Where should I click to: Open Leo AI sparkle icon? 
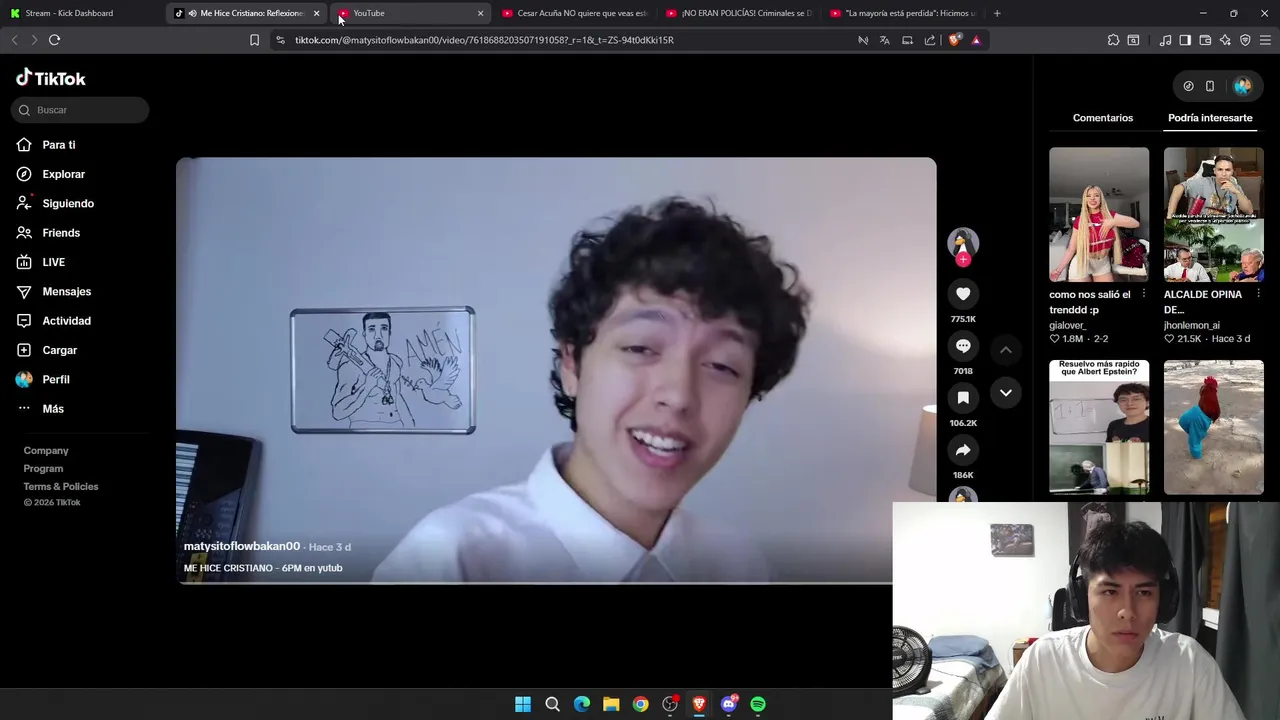click(1225, 40)
